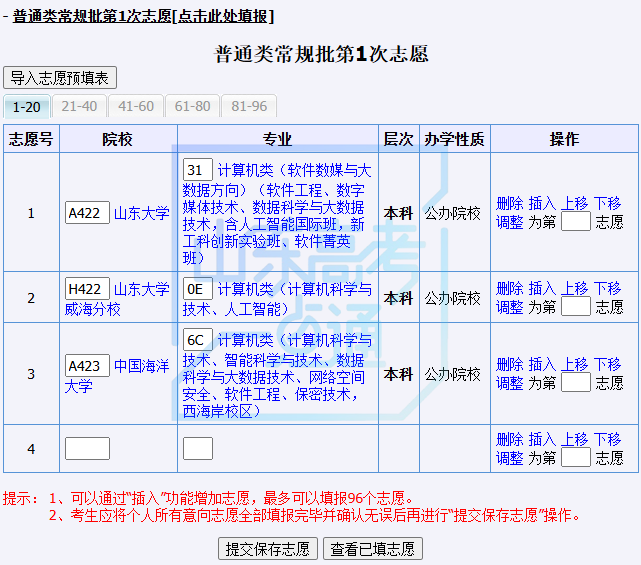Click the 点击此处填报 header link
641x565 pixels.
223,16
